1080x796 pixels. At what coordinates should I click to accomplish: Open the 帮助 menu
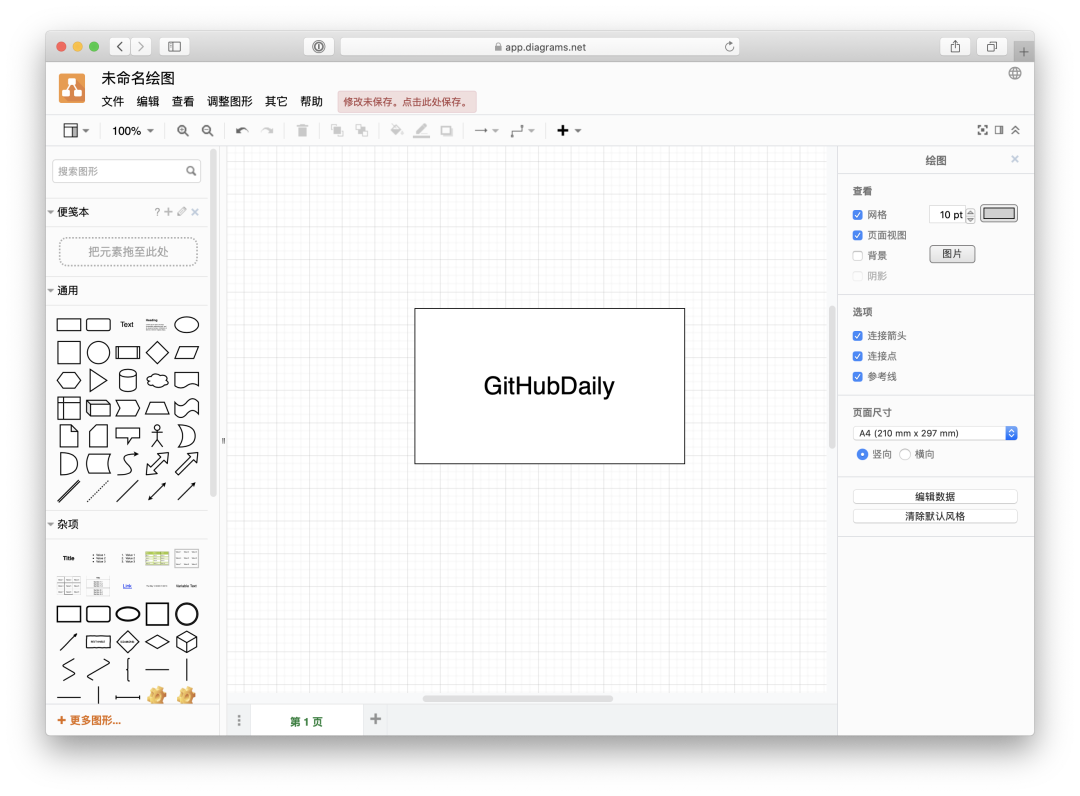point(311,102)
